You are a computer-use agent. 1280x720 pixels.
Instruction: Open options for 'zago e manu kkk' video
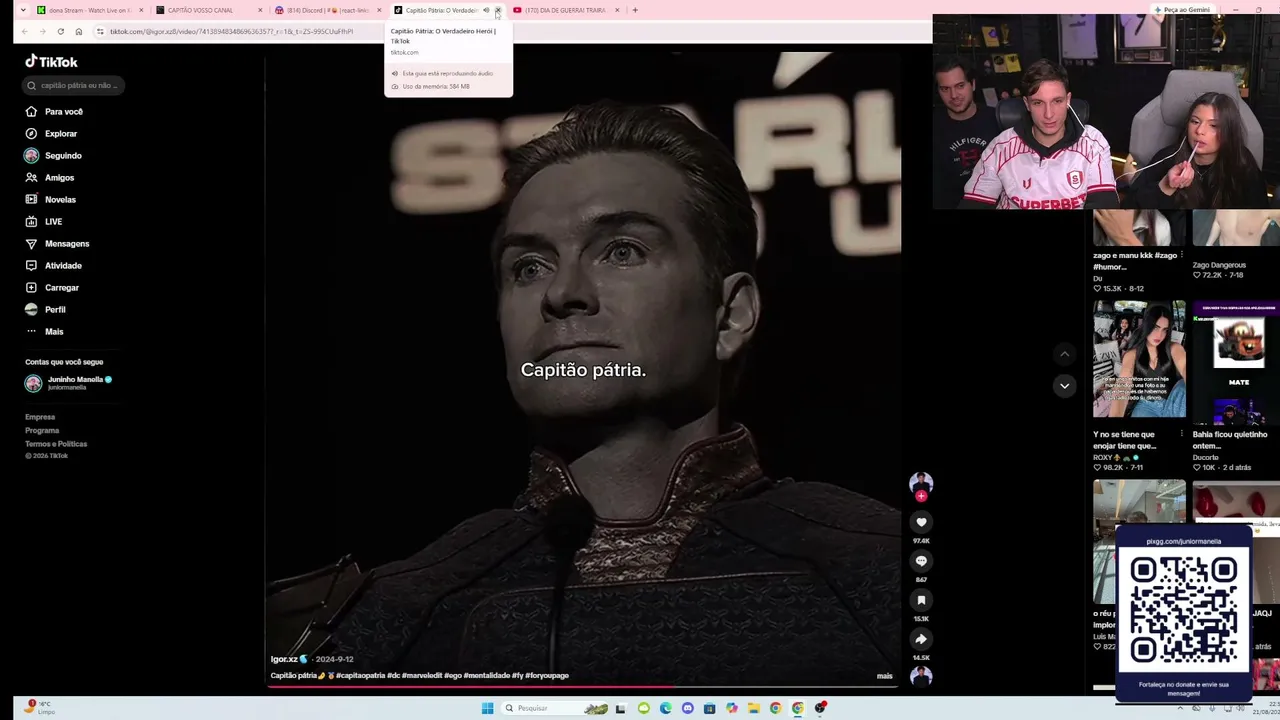tap(1182, 256)
